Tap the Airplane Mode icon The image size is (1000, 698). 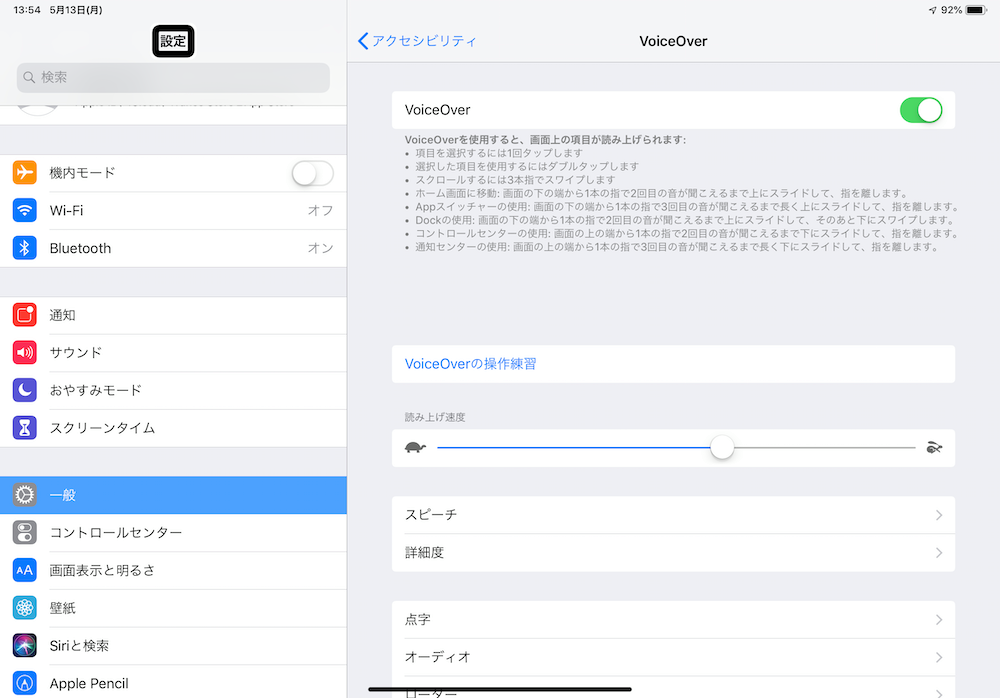24,172
